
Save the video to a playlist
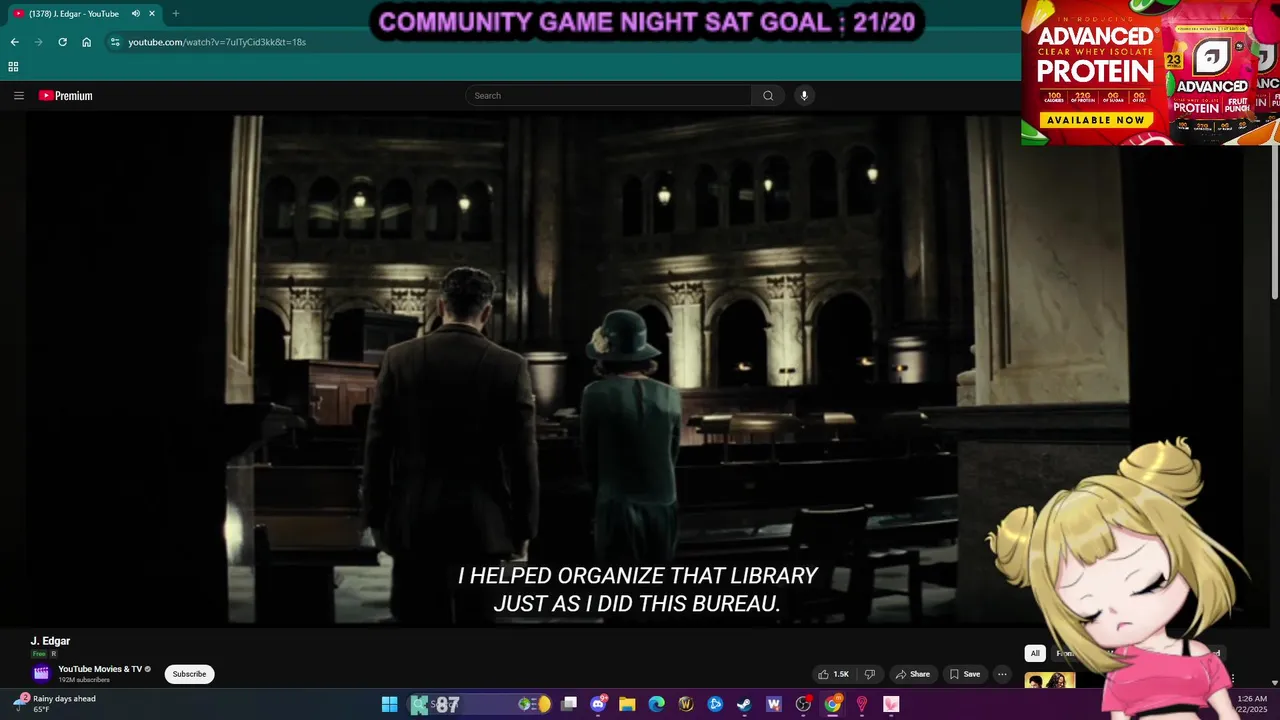click(x=964, y=674)
